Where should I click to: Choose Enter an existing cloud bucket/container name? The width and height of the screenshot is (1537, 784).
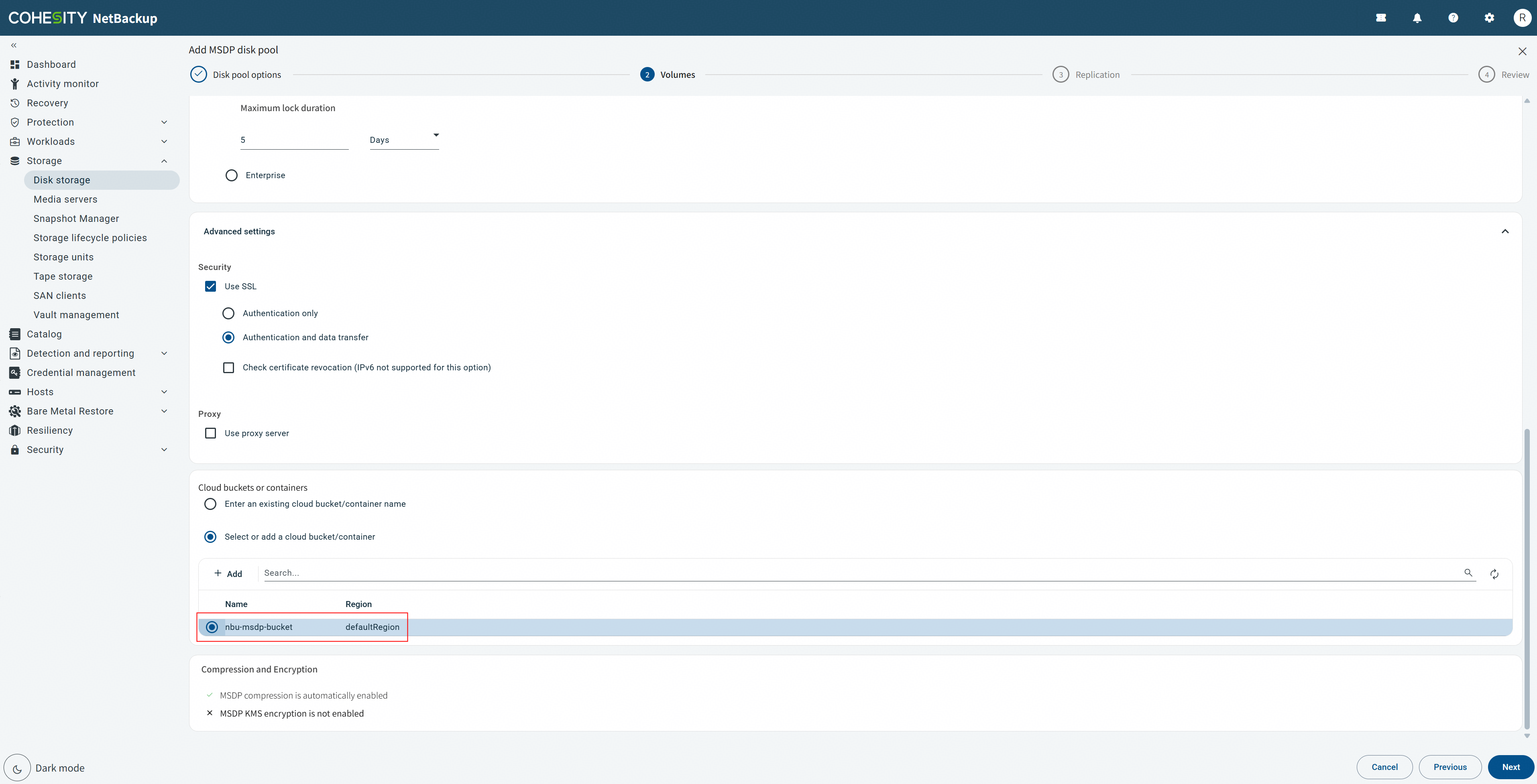[x=211, y=504]
